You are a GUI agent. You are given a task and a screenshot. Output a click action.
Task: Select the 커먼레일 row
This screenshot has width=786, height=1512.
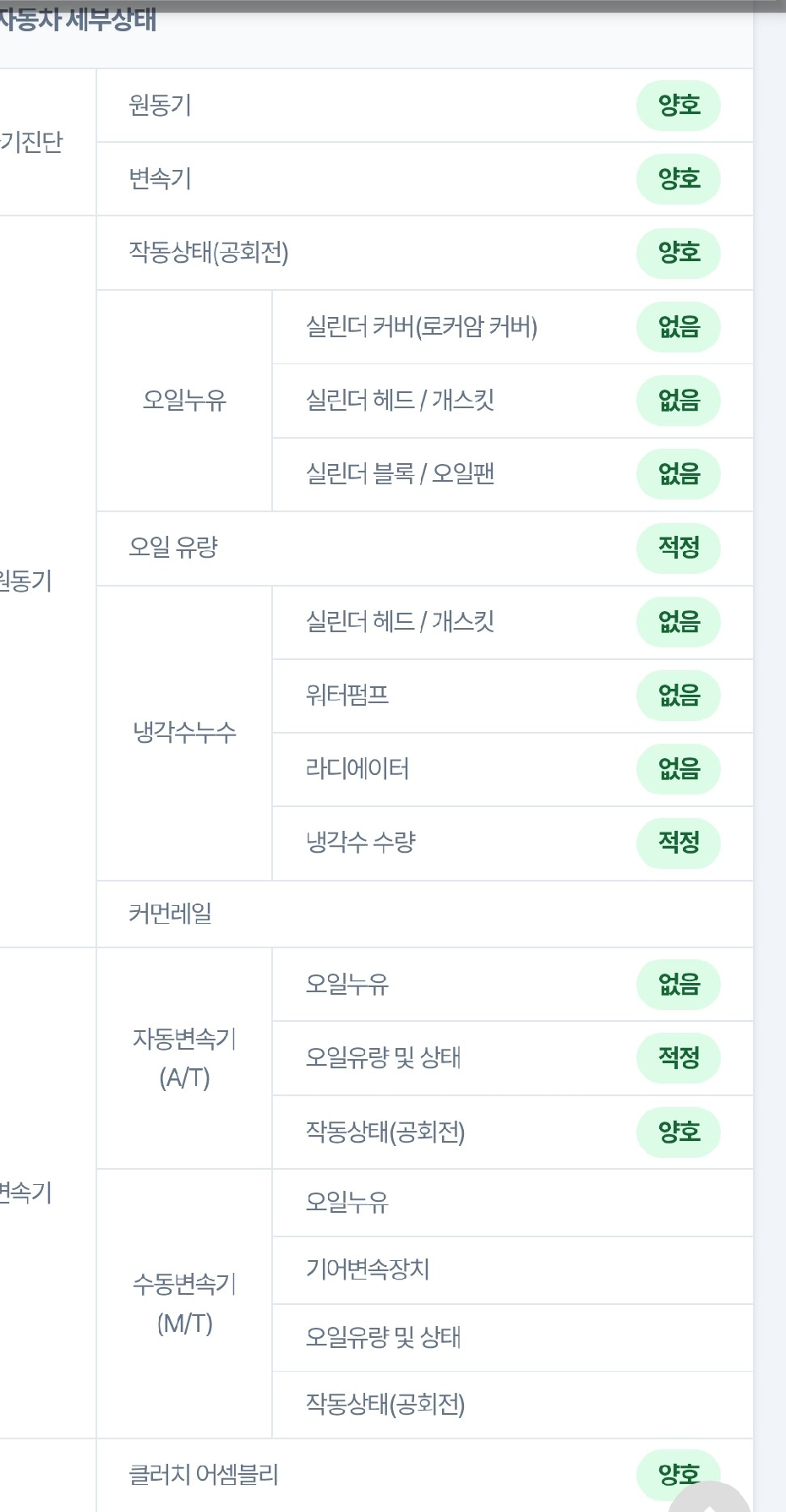point(425,914)
